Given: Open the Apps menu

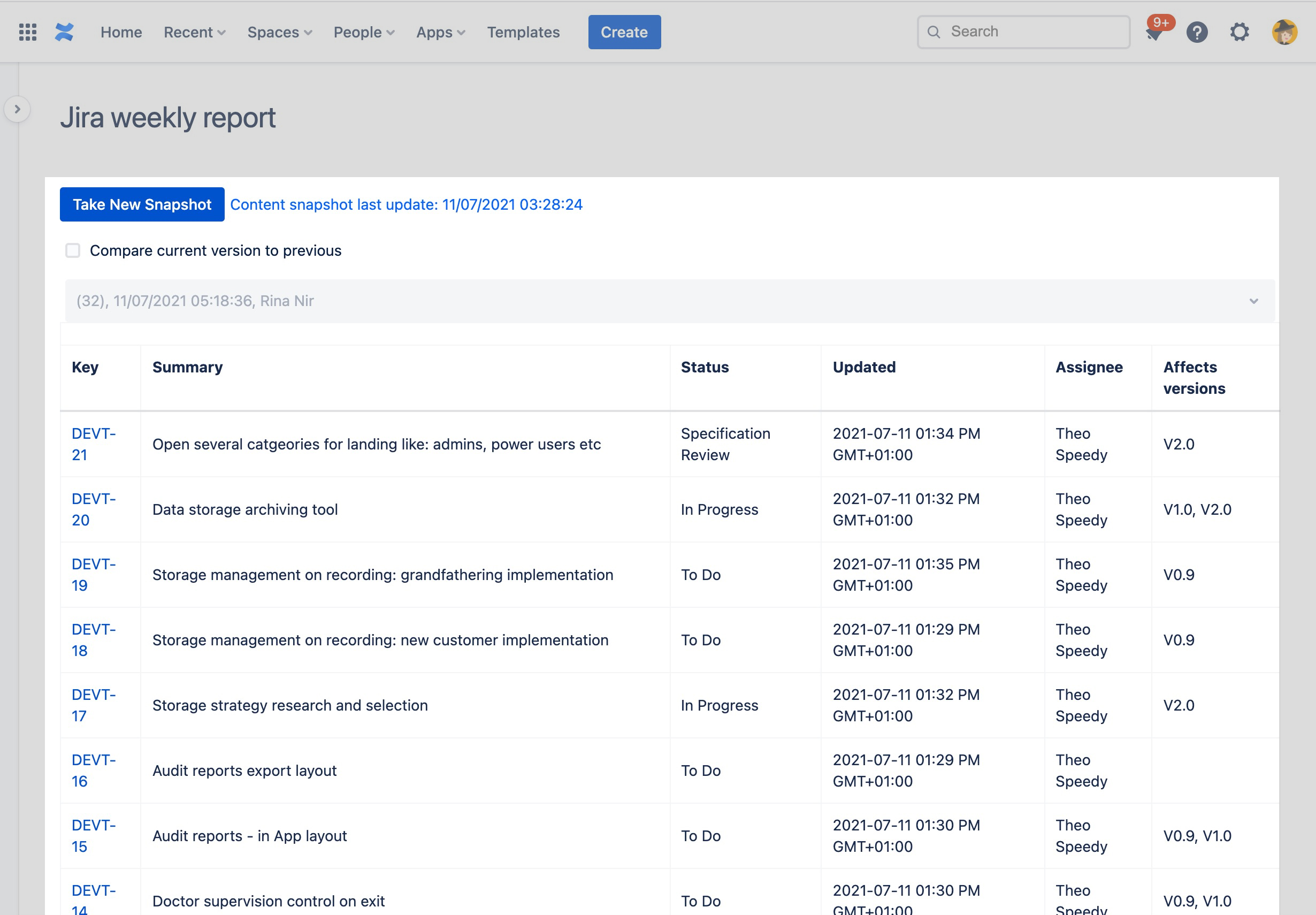Looking at the screenshot, I should pyautogui.click(x=440, y=32).
